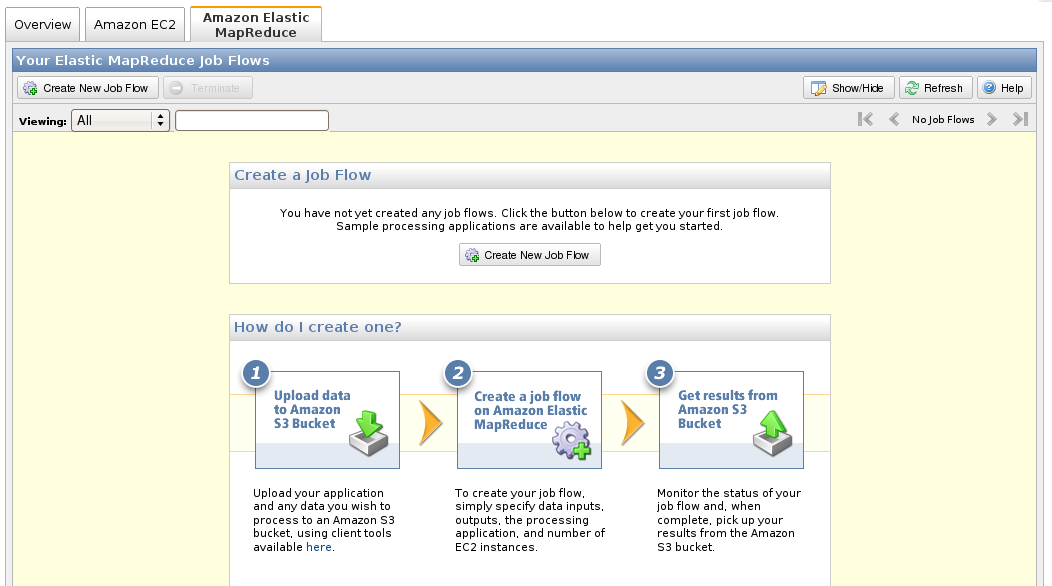
Task: Follow the 'here' client tools link
Action: (x=319, y=547)
